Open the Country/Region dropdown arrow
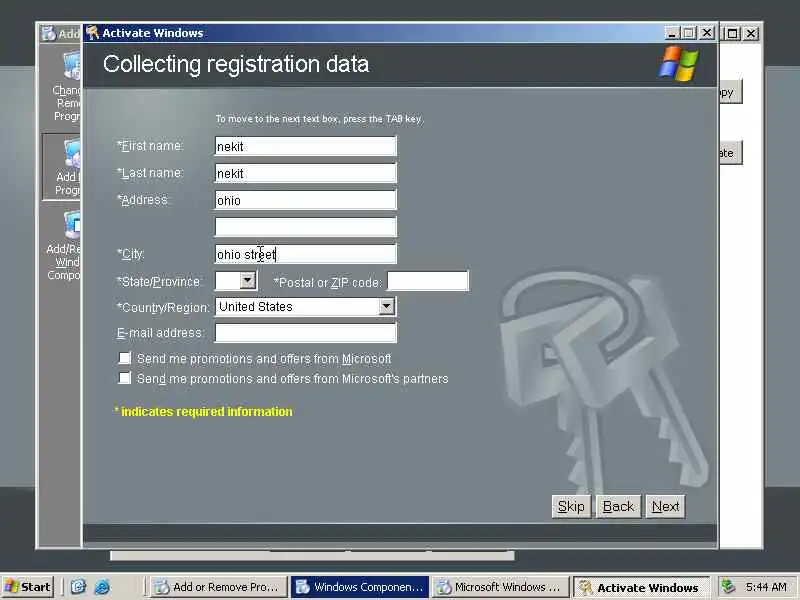 [386, 306]
